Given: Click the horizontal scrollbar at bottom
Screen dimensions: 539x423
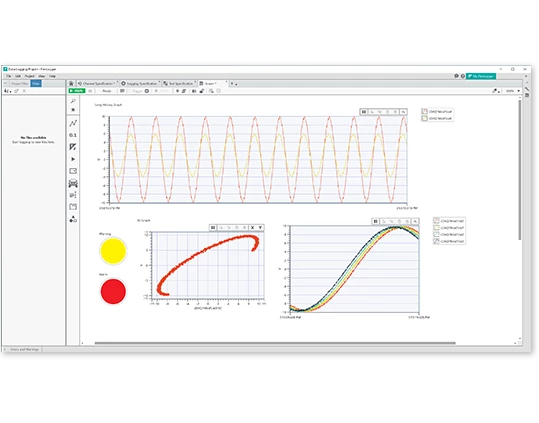Looking at the screenshot, I should (x=275, y=343).
